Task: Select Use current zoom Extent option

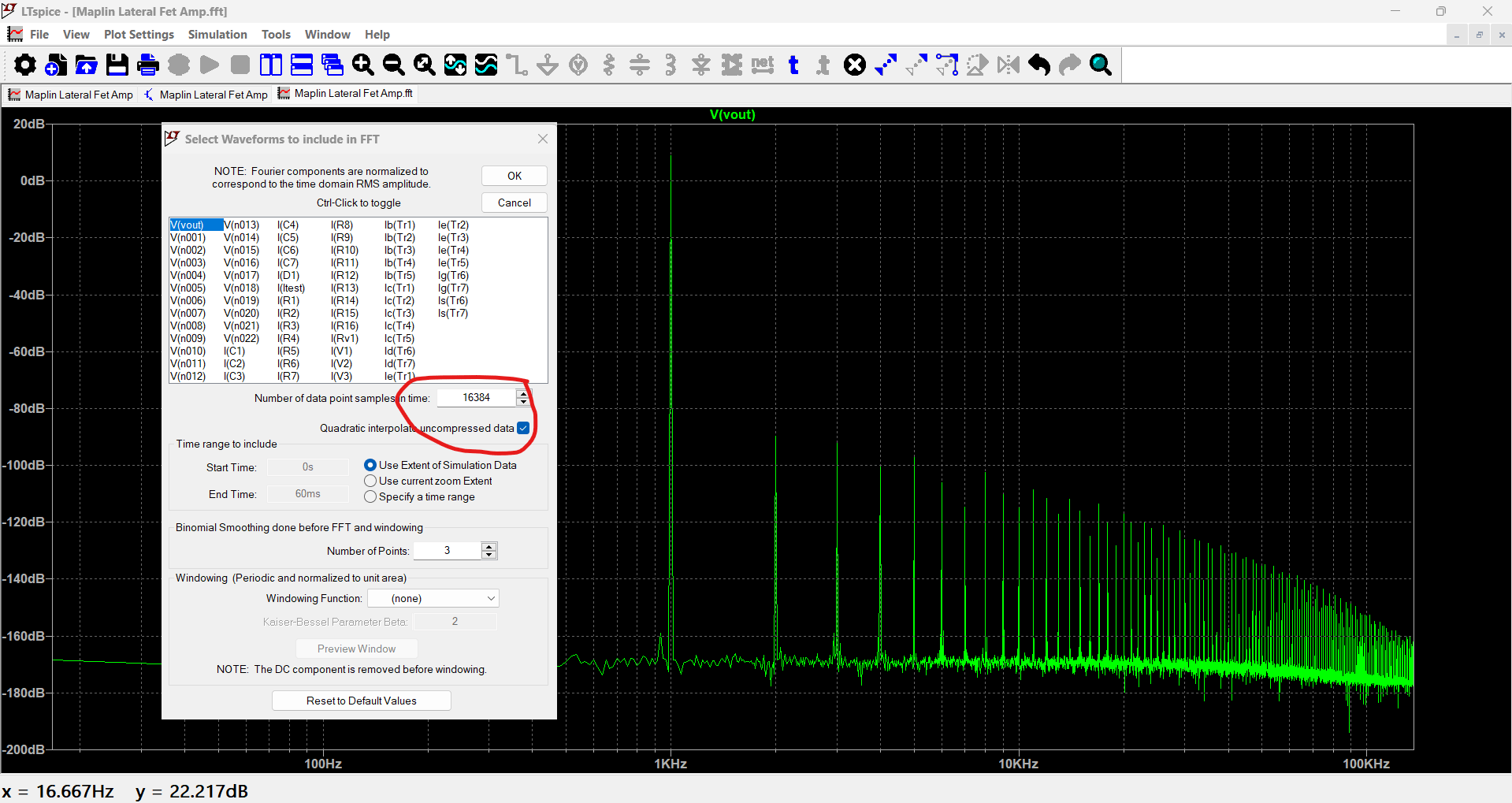Action: 429,481
